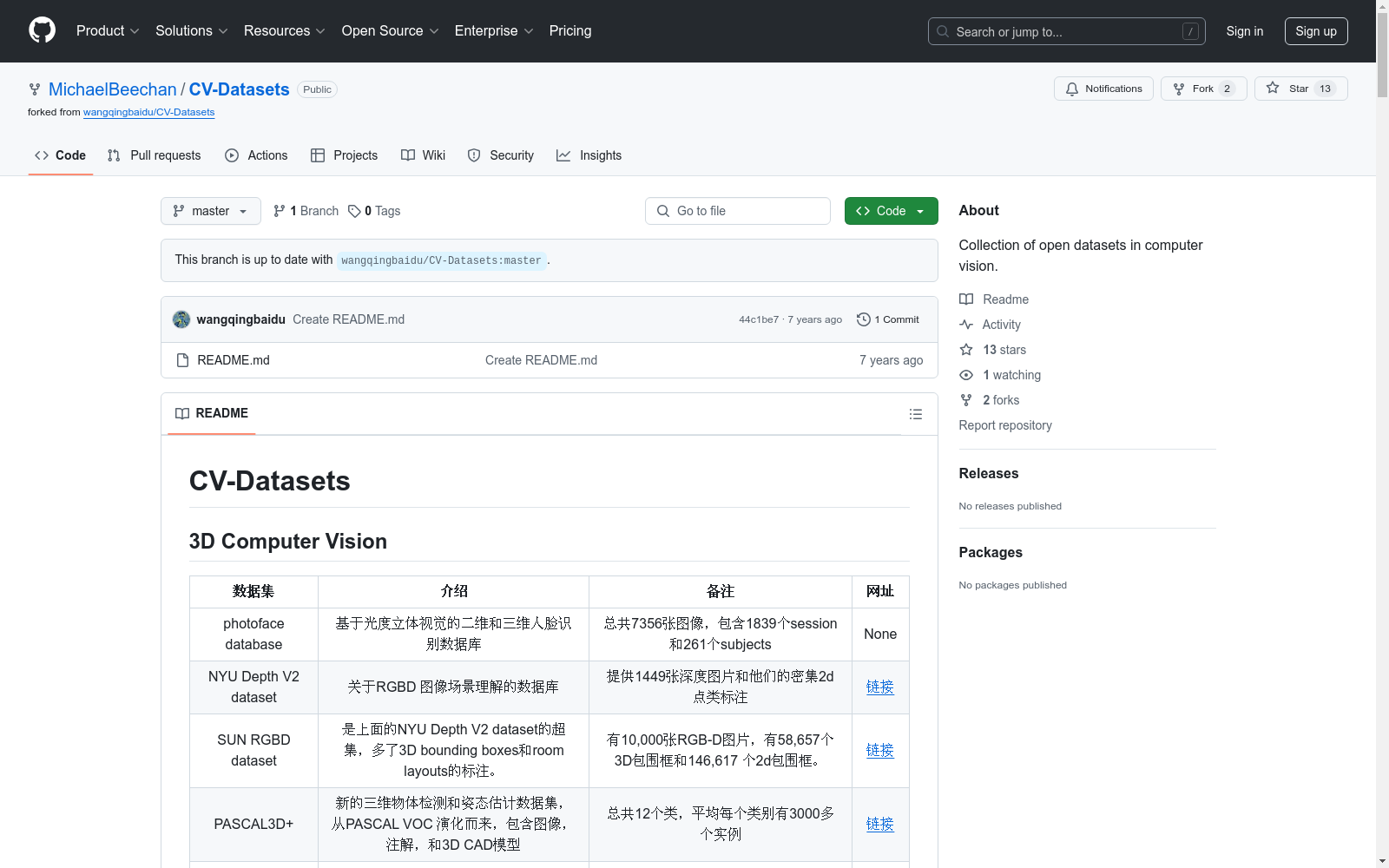This screenshot has height=868, width=1389.
Task: Open the Resources dropdown menu
Action: point(285,31)
